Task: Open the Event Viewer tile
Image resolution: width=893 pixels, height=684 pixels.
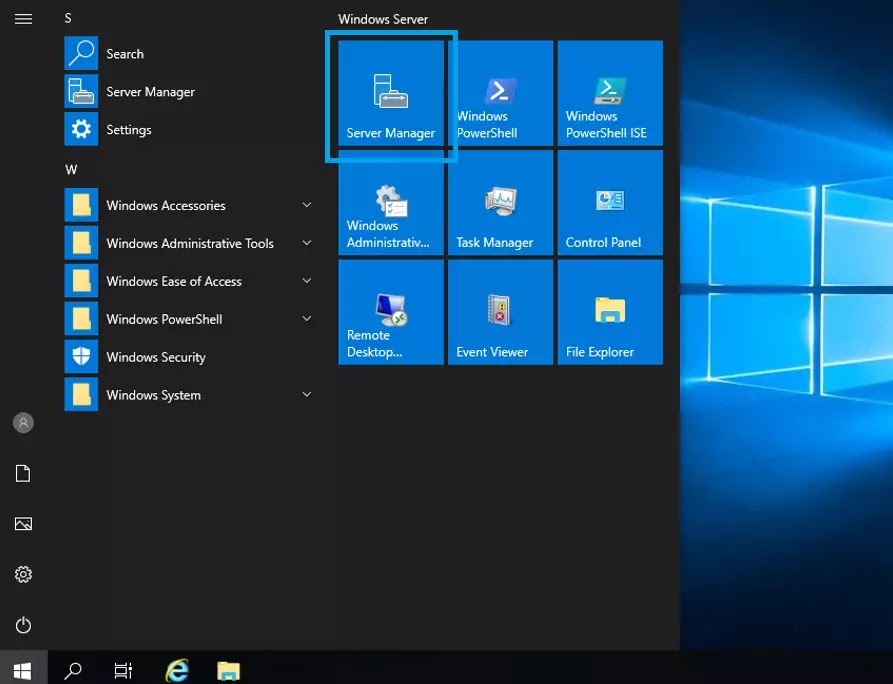Action: (x=501, y=312)
